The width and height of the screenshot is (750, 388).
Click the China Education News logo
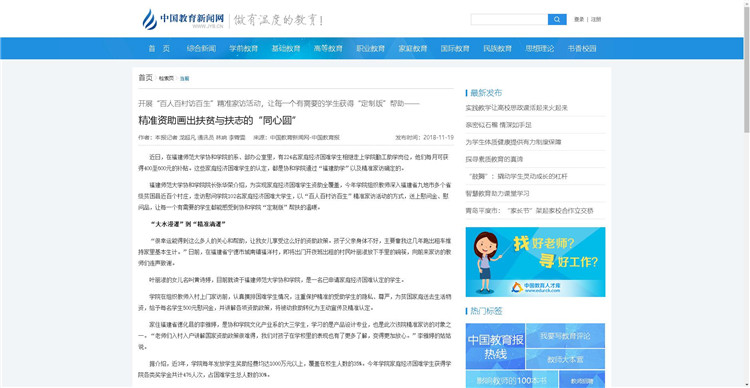tap(184, 20)
